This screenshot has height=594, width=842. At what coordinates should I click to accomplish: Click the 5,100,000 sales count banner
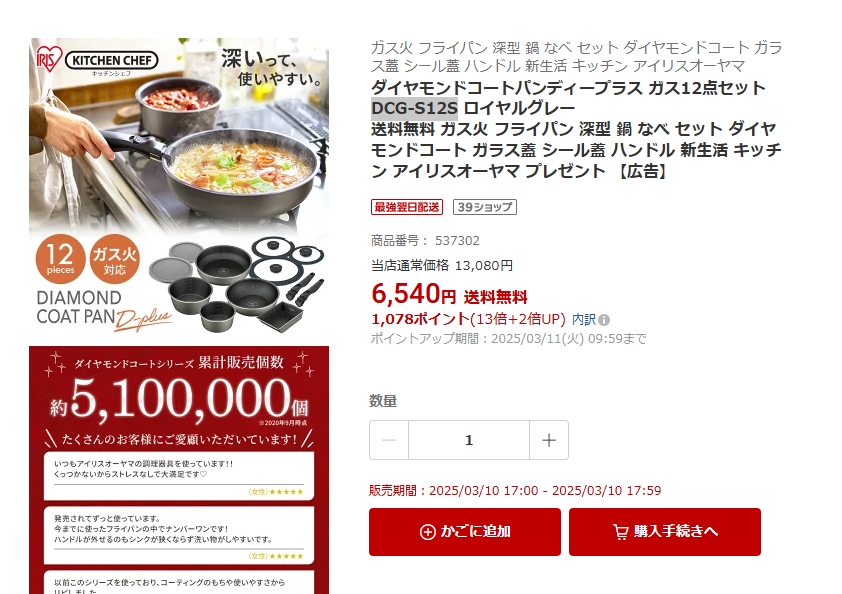[x=179, y=397]
